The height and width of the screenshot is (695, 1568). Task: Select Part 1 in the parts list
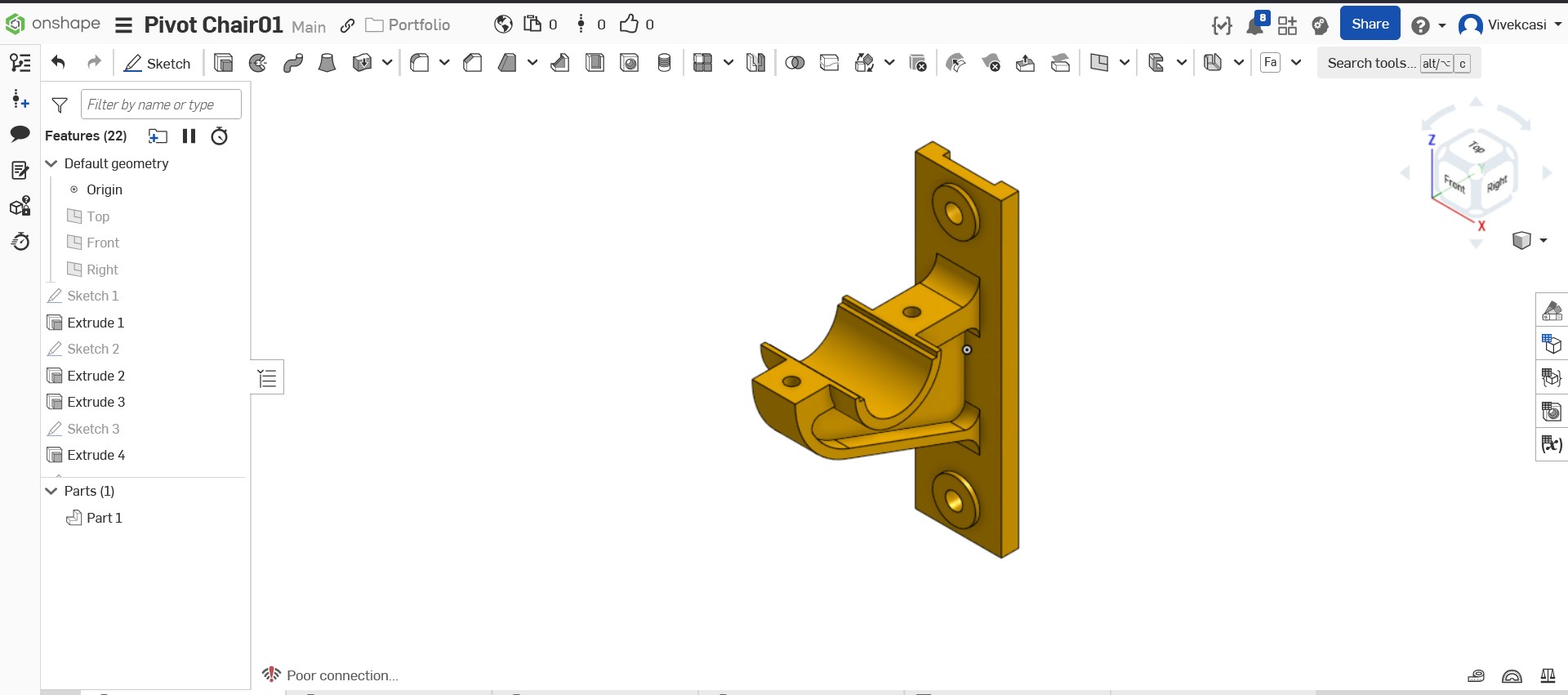[104, 518]
